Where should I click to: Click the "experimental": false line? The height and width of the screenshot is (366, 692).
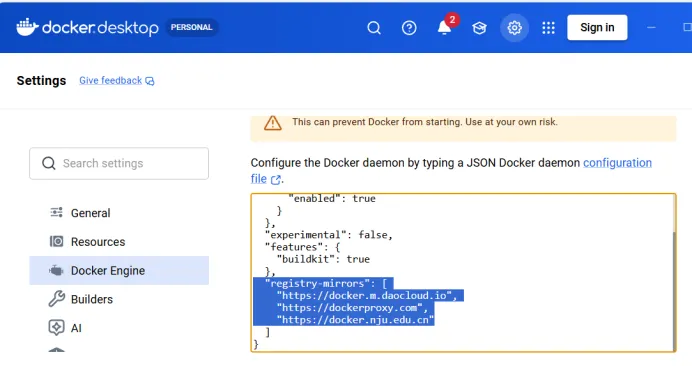coord(329,235)
